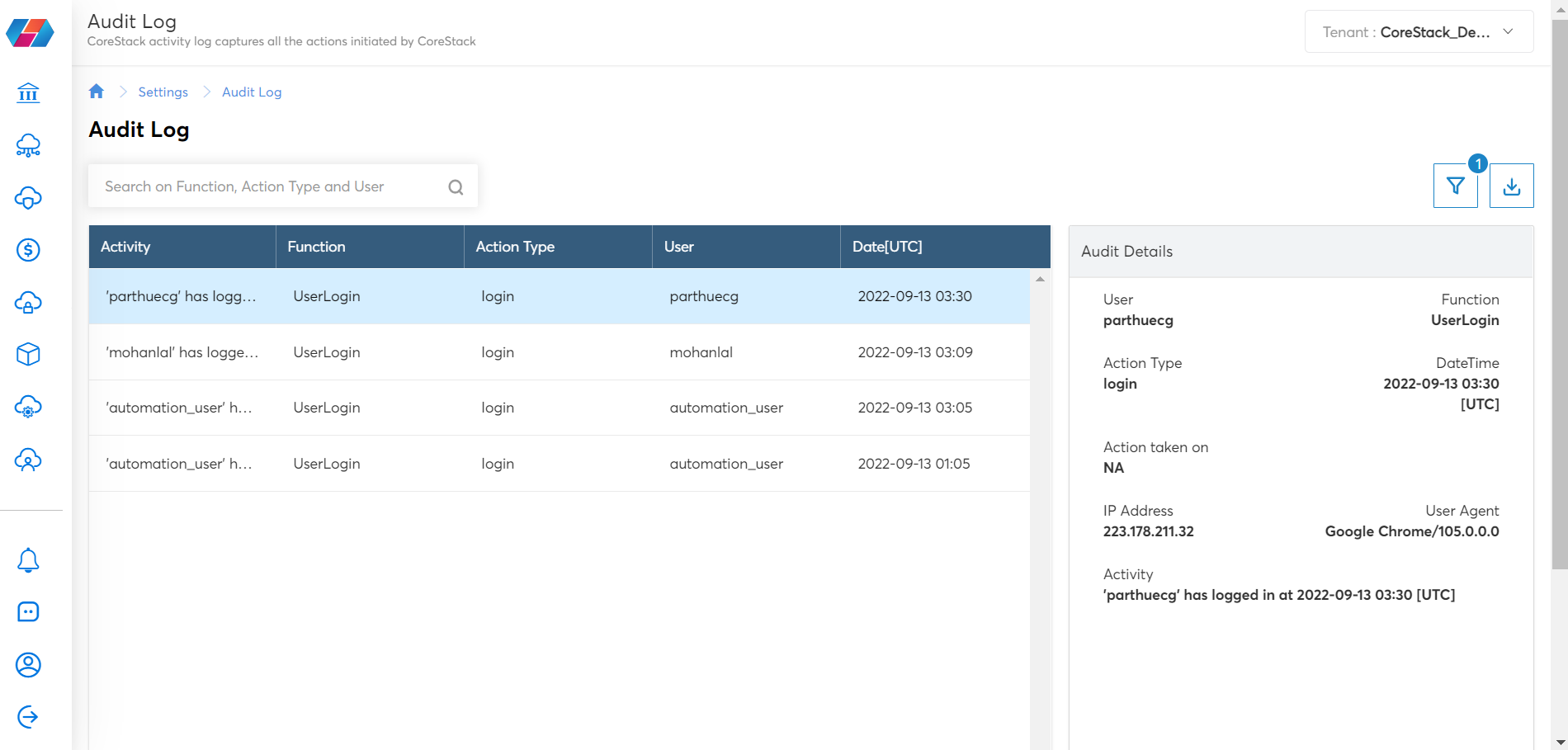Click the Audit Log breadcrumb link
The height and width of the screenshot is (750, 1568).
tap(252, 92)
